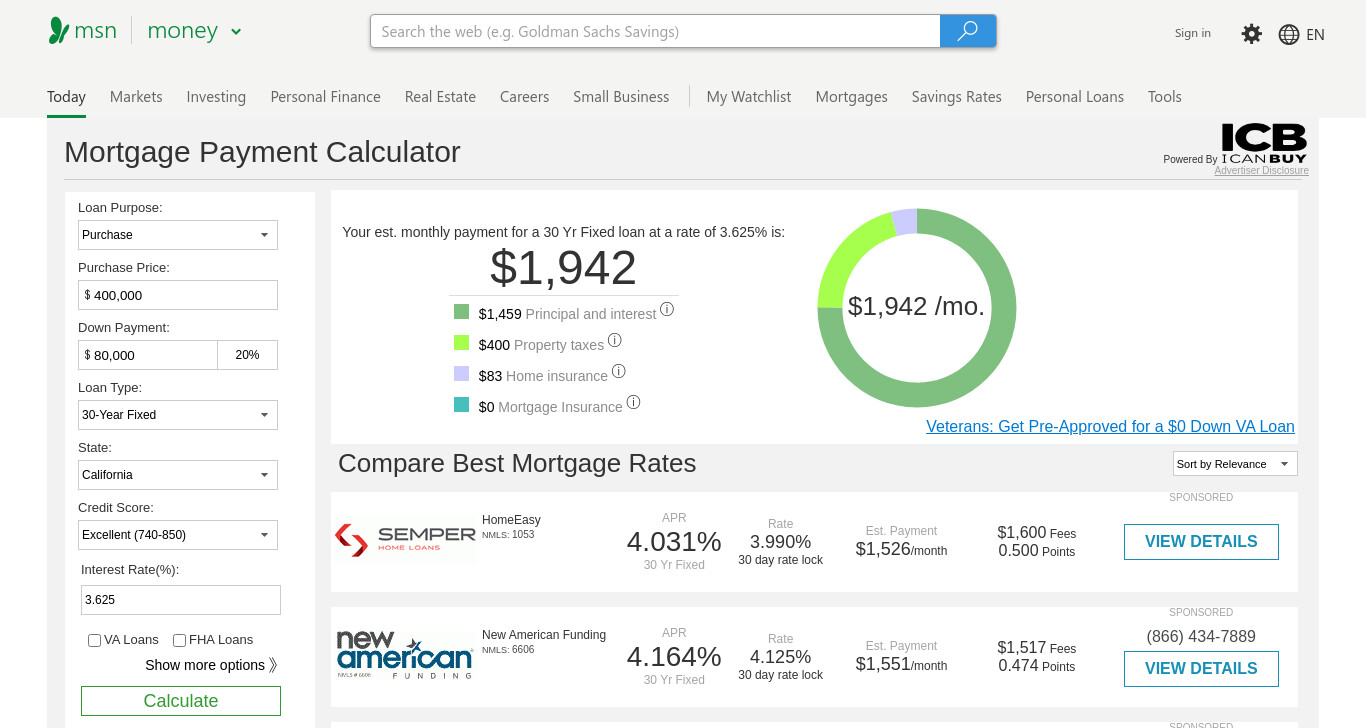The height and width of the screenshot is (728, 1366).
Task: Open the Personal Loans tab
Action: tap(1075, 97)
